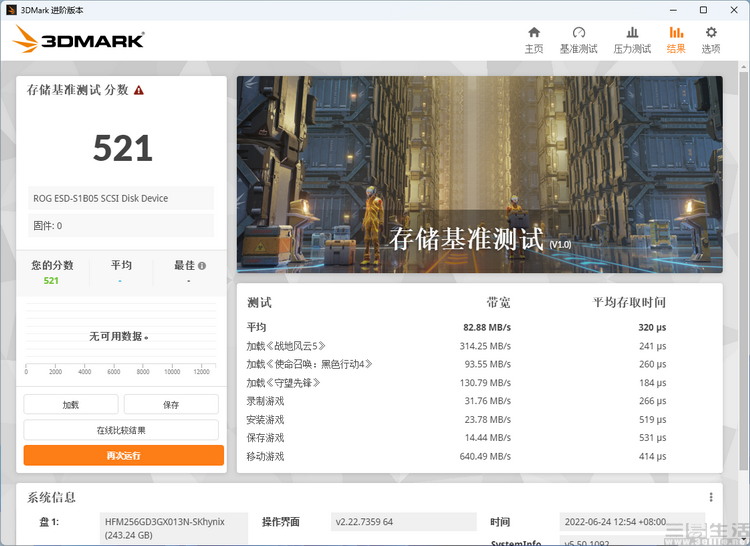Click the 320 µs average access time
This screenshot has width=750, height=546.
pyautogui.click(x=652, y=328)
